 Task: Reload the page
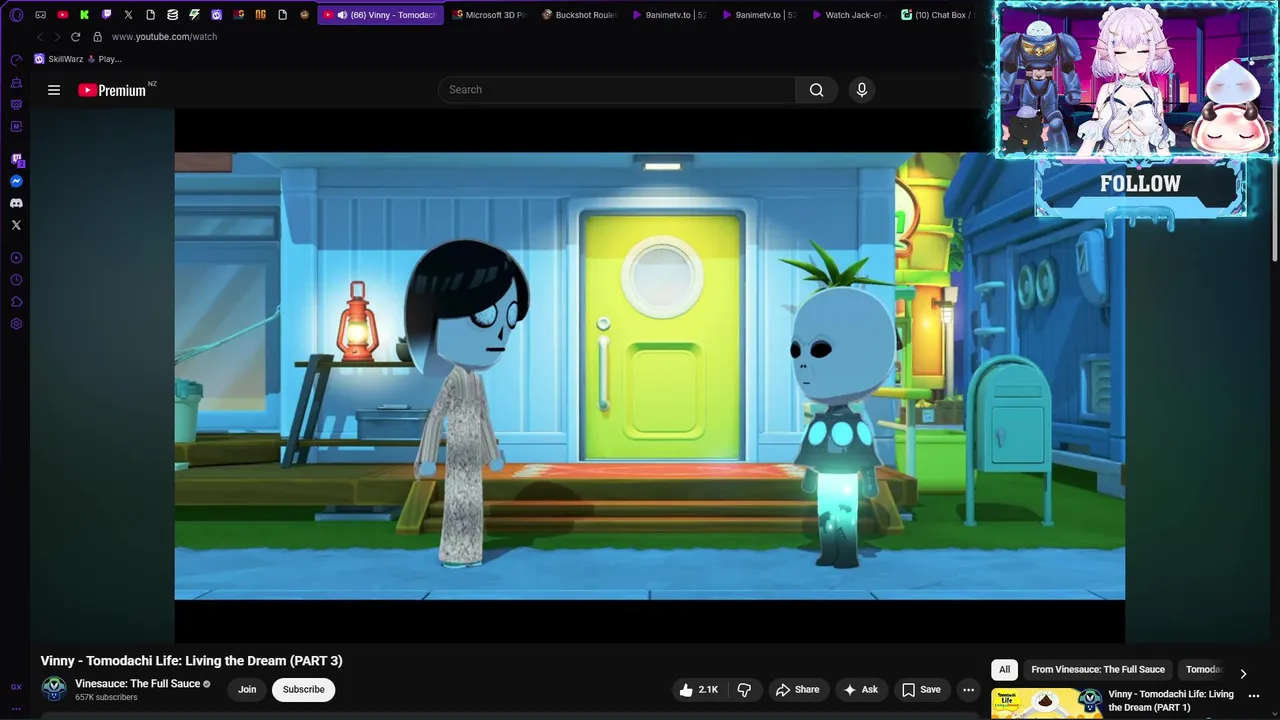tap(75, 37)
